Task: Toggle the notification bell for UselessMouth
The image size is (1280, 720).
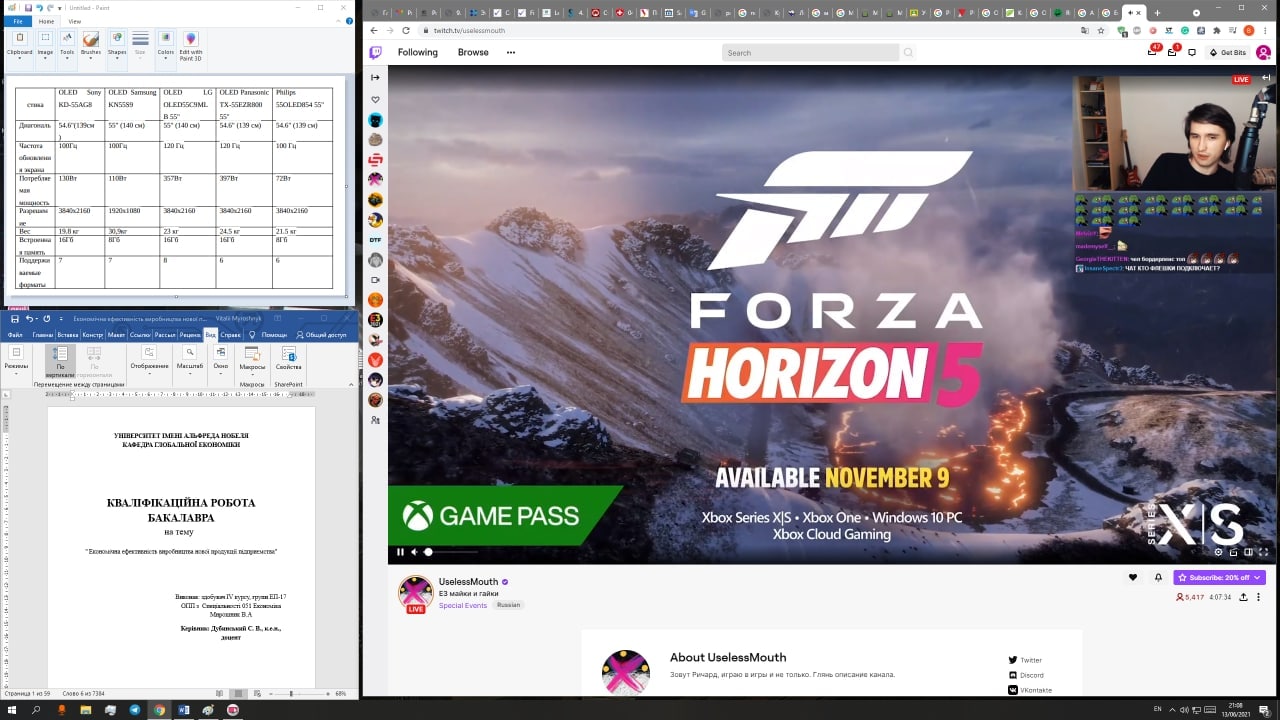Action: [x=1158, y=577]
